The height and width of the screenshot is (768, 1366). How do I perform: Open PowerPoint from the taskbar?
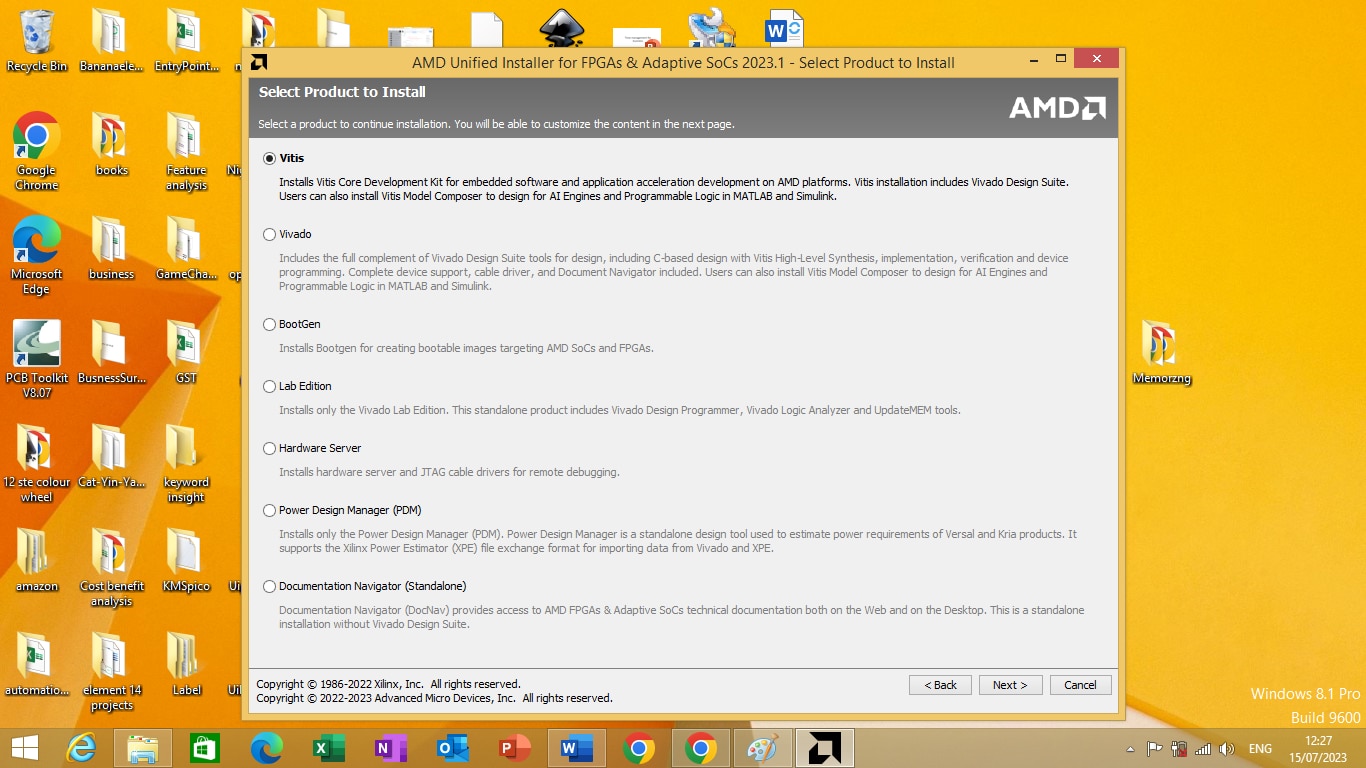(515, 748)
